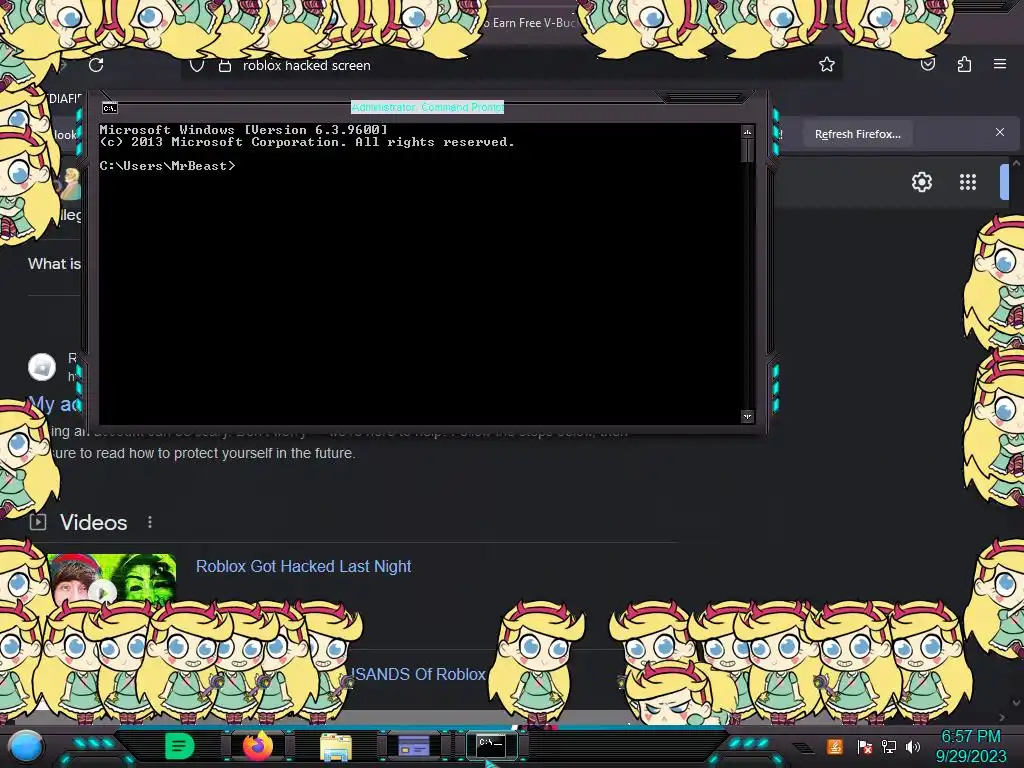Click the C:\Users\MrBeast> prompt line
Viewport: 1024px width, 768px height.
point(167,166)
